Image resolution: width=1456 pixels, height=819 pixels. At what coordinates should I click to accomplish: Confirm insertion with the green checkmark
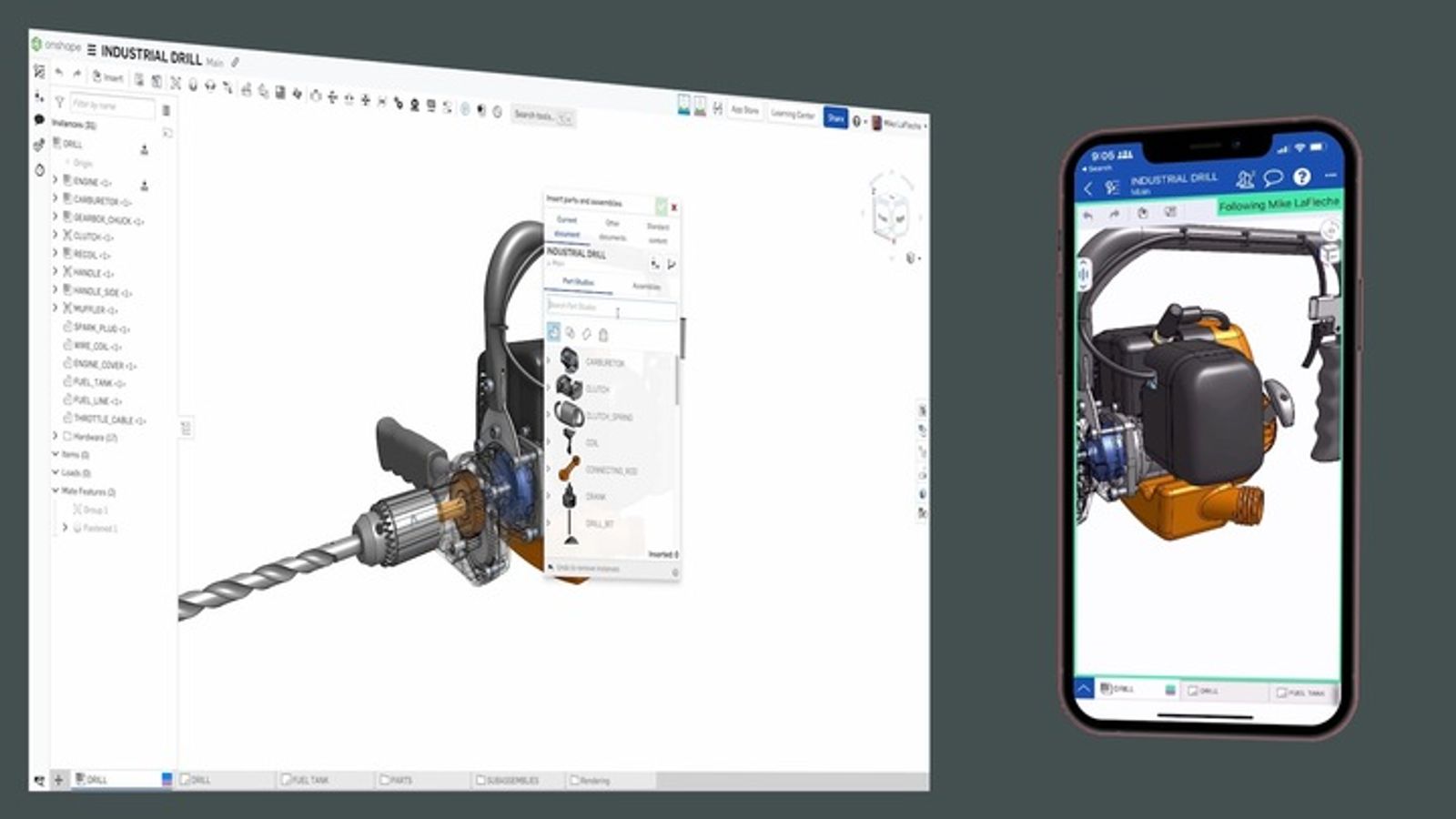pos(661,207)
